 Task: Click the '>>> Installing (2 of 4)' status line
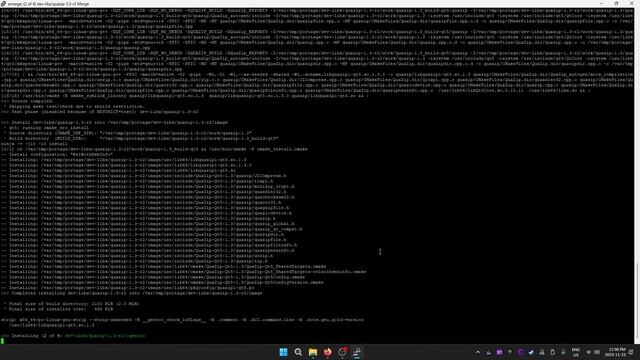click(x=73, y=336)
